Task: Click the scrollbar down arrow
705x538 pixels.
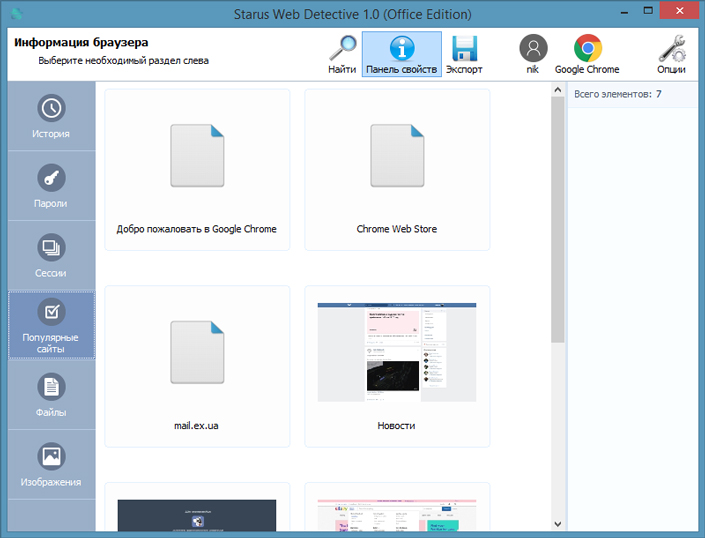Action: (x=558, y=524)
